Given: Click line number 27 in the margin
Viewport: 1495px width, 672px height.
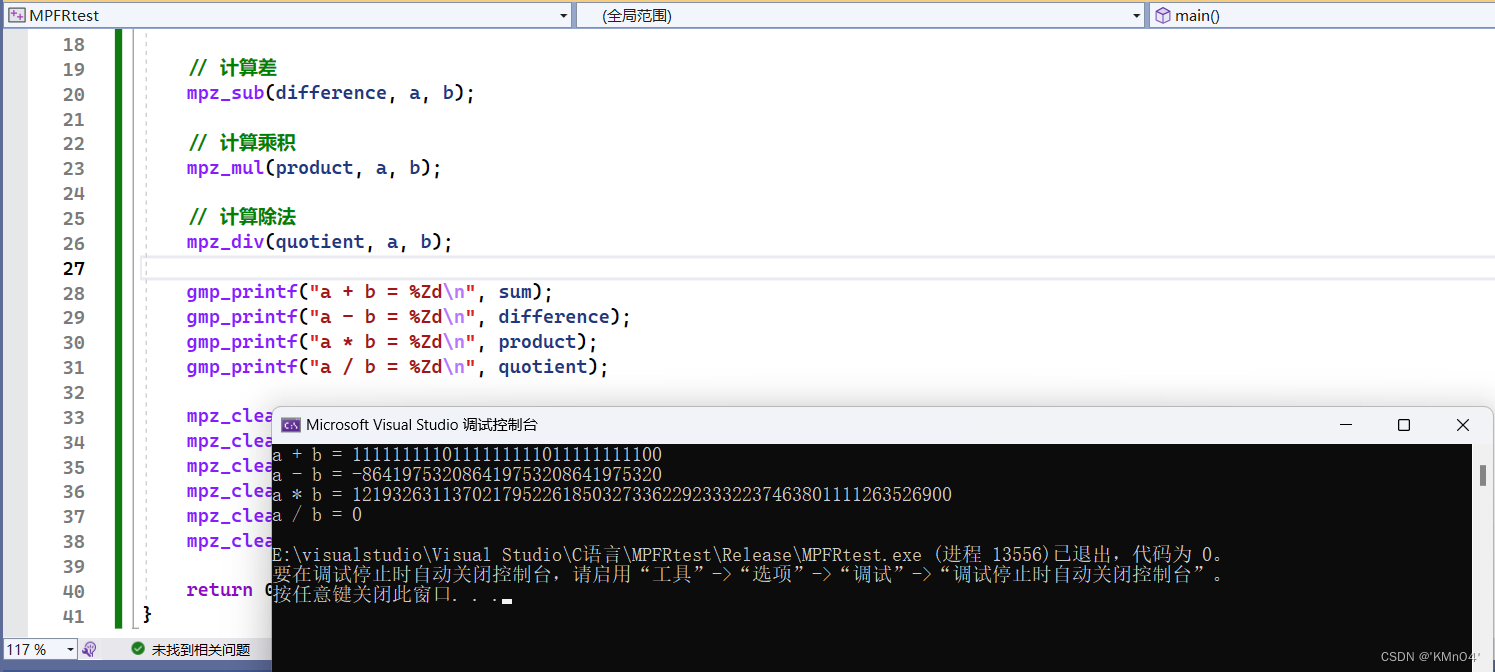Looking at the screenshot, I should [73, 267].
